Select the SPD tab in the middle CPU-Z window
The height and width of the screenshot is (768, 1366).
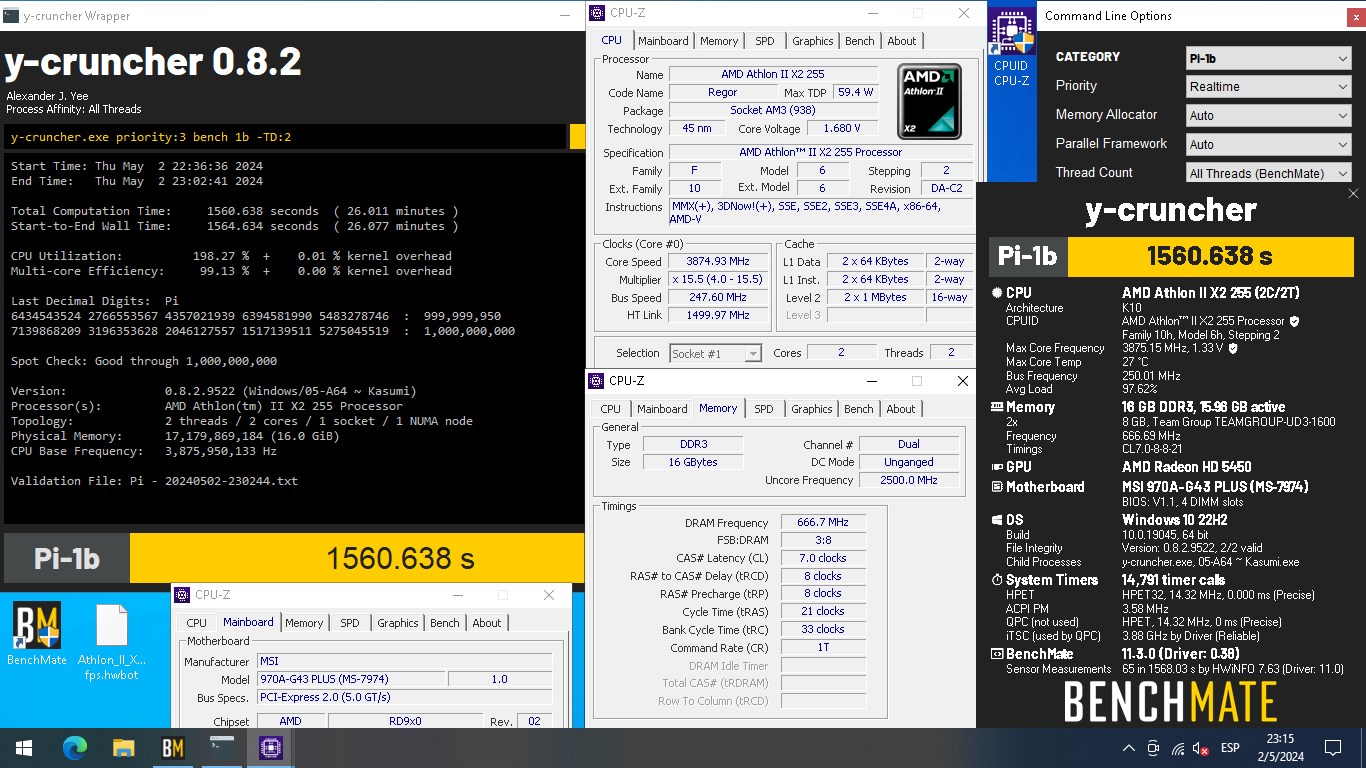[x=764, y=409]
